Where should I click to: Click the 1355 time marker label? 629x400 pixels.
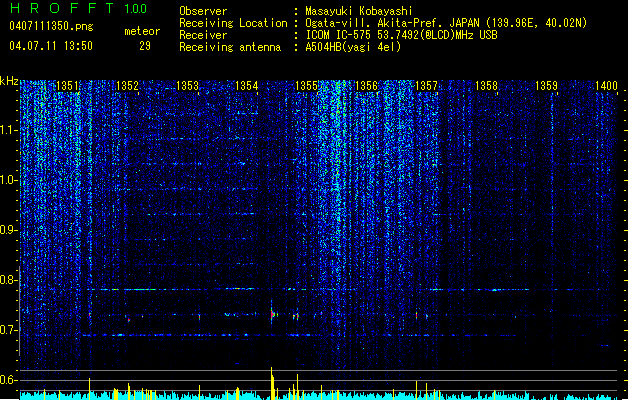tap(306, 86)
